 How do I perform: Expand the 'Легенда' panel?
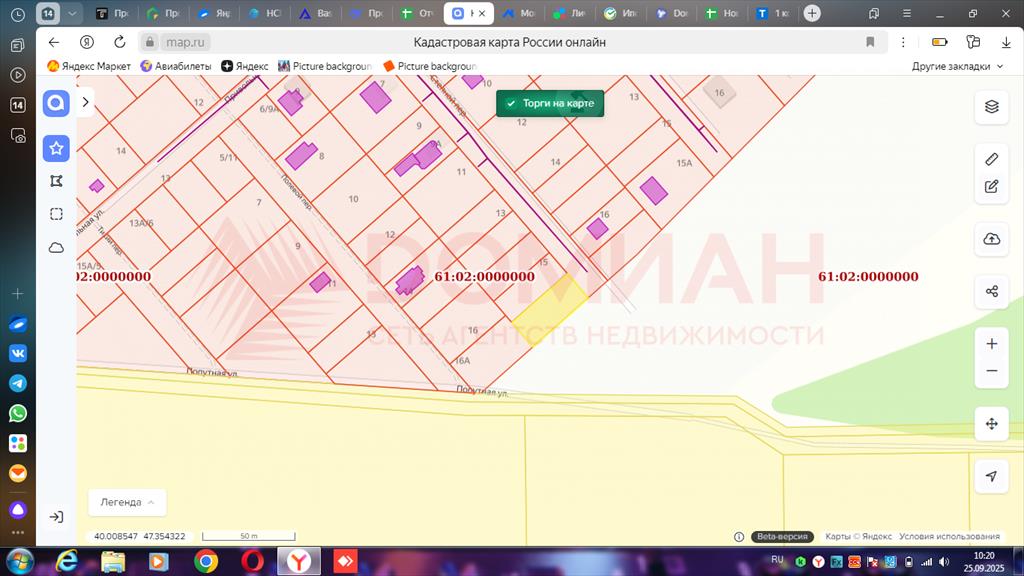coord(127,502)
